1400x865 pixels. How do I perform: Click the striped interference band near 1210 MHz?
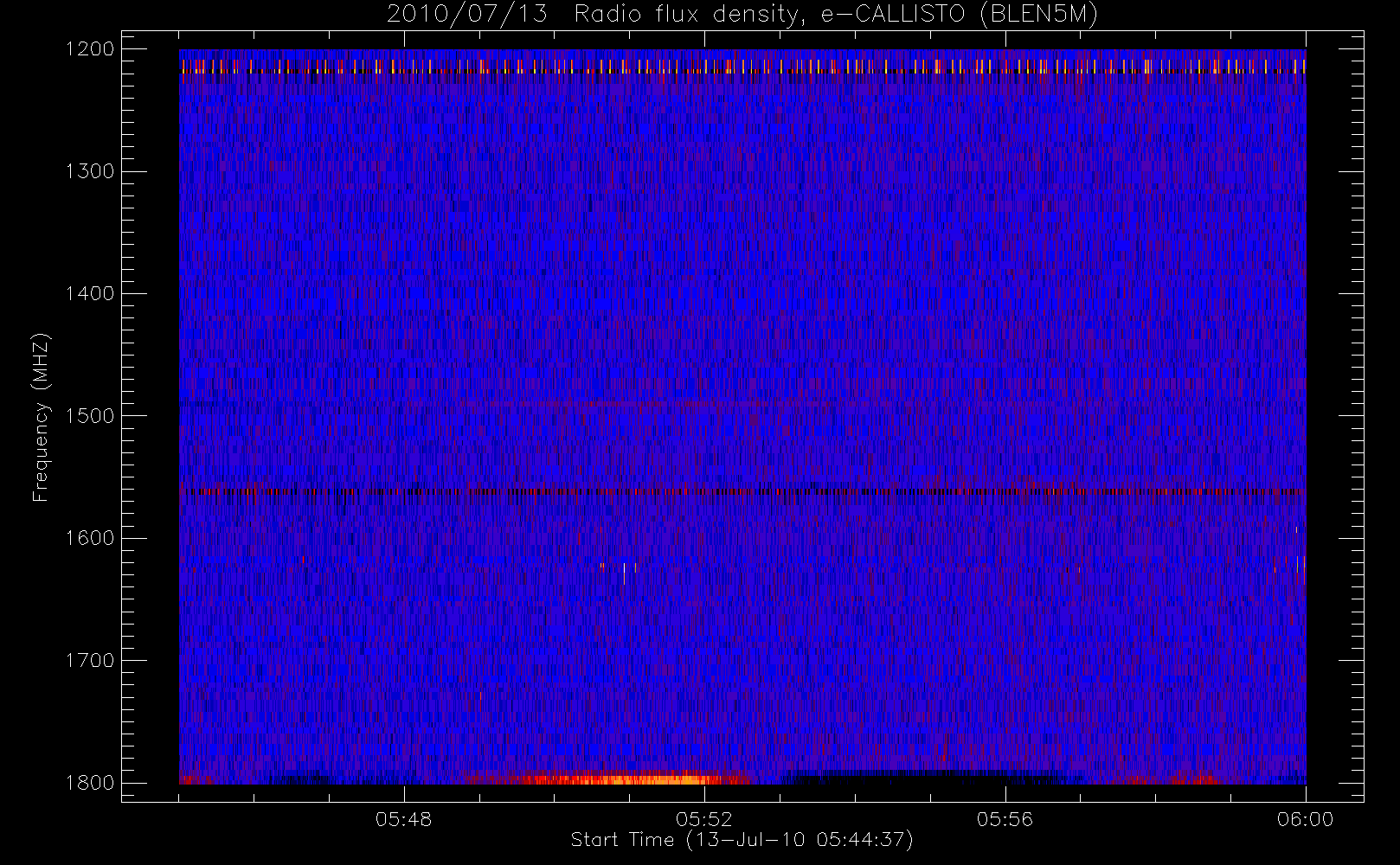[742, 66]
